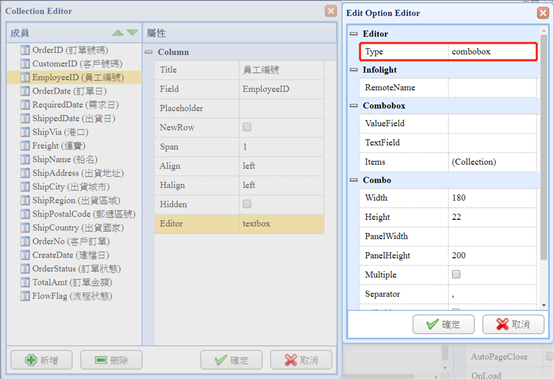Toggle the NewRow checkbox

click(x=247, y=127)
